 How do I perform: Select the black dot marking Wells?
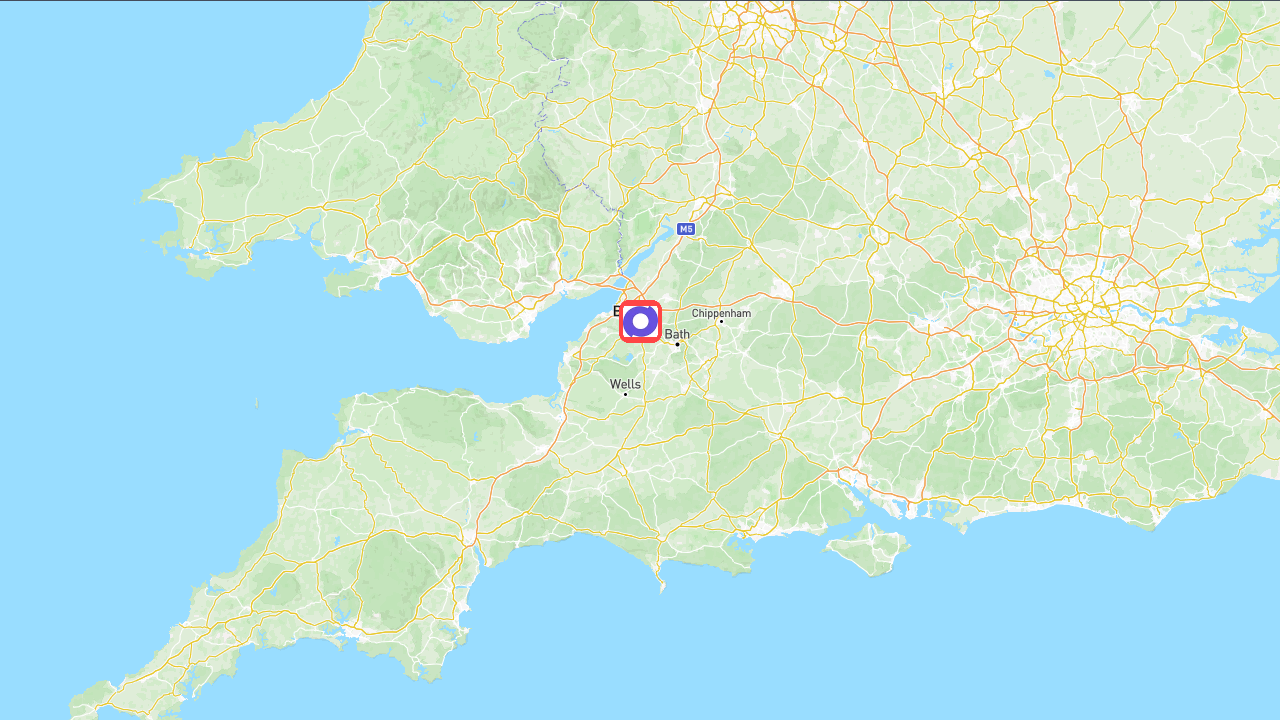pyautogui.click(x=626, y=394)
